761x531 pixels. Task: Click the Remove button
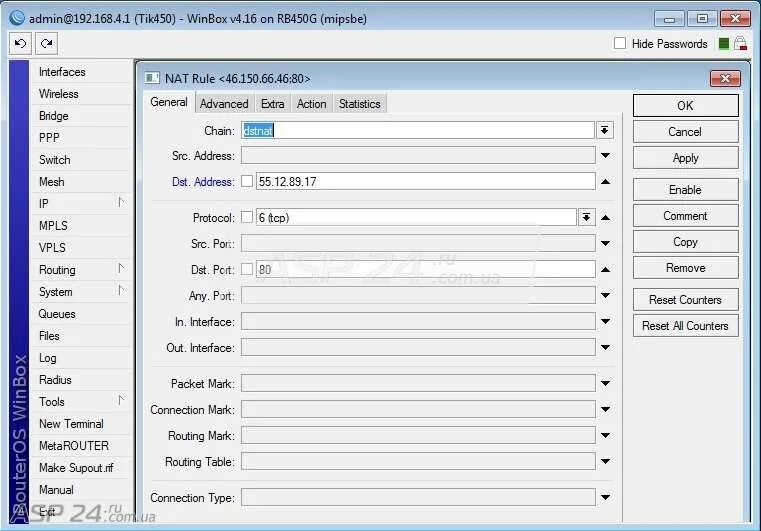pos(685,268)
